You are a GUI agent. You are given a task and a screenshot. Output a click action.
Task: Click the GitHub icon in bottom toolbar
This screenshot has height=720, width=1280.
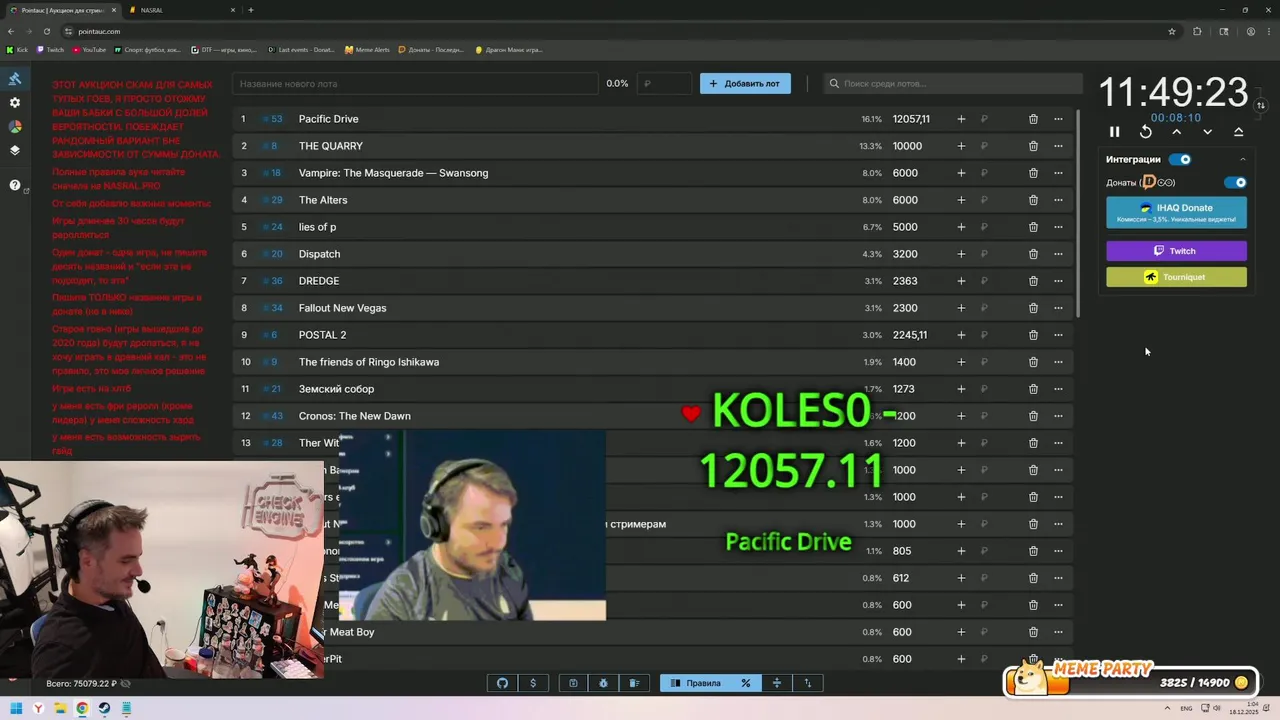pyautogui.click(x=503, y=683)
